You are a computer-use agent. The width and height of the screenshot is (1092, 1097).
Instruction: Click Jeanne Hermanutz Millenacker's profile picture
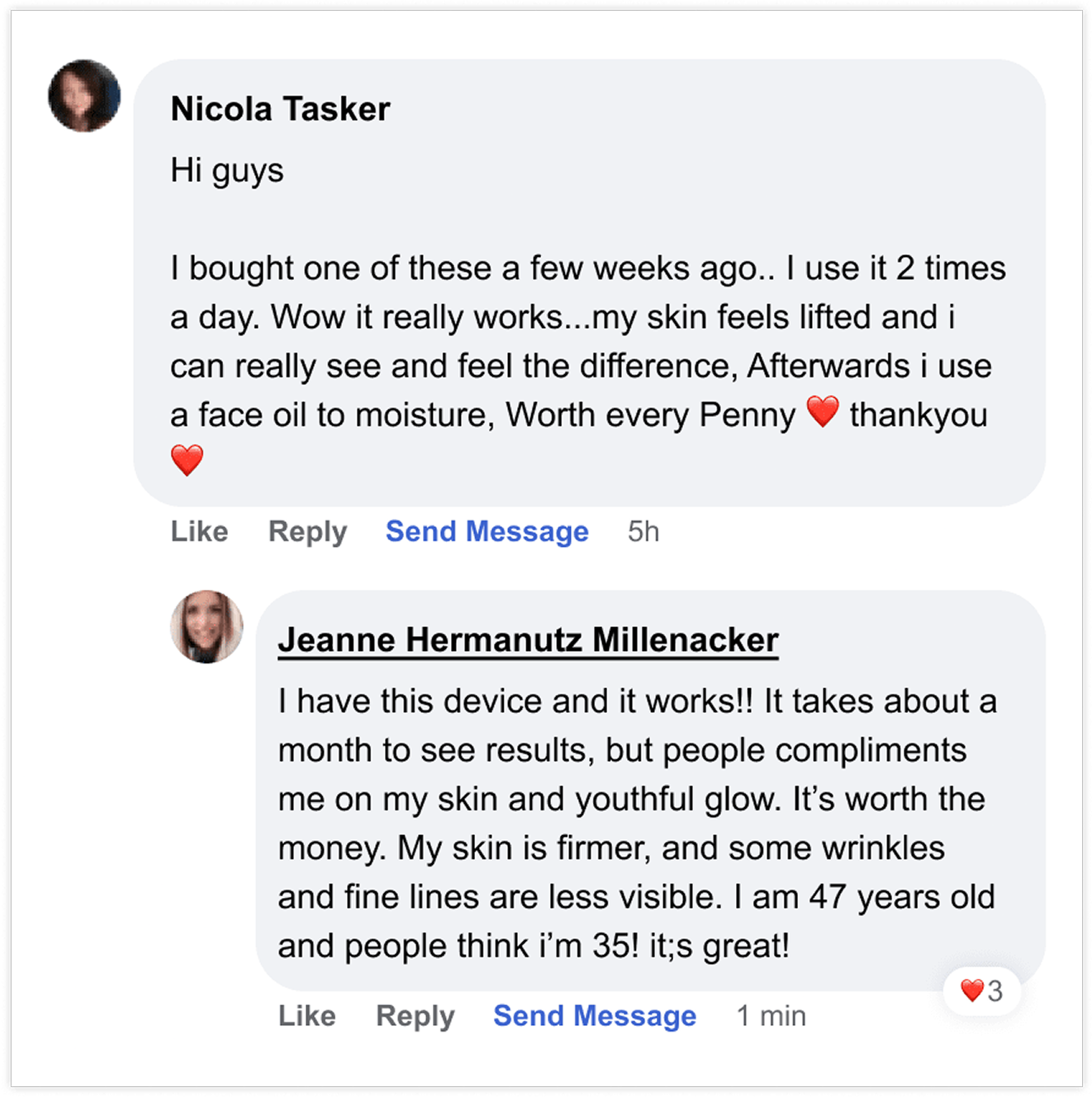click(x=207, y=626)
